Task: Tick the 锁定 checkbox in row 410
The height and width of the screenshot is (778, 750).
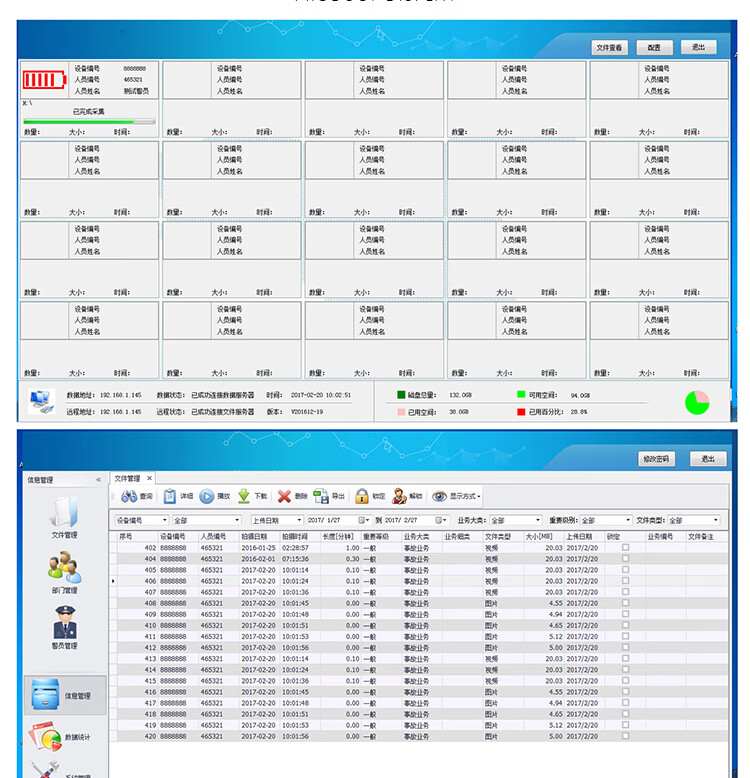Action: 625,625
